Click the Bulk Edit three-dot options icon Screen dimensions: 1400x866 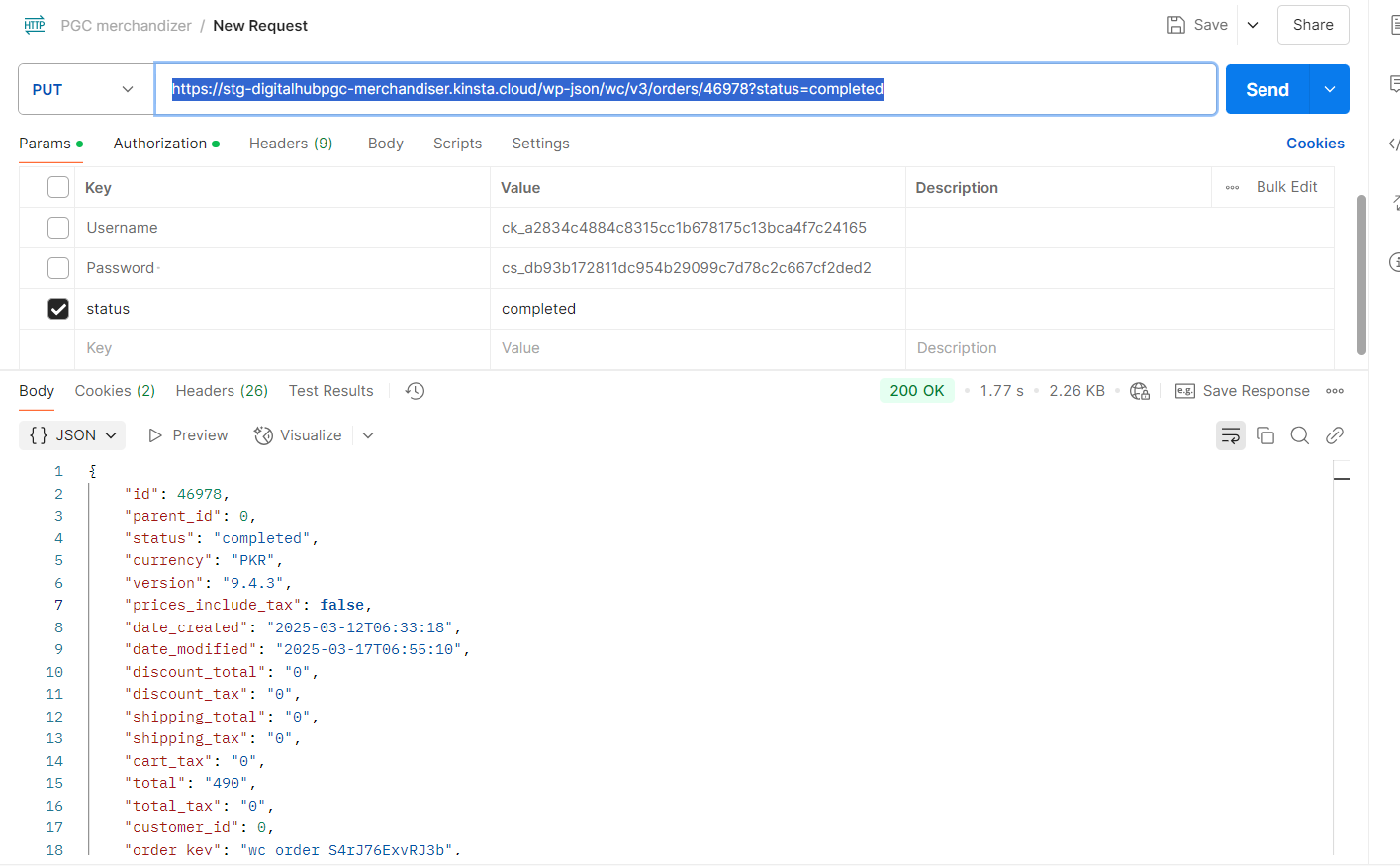1232,187
